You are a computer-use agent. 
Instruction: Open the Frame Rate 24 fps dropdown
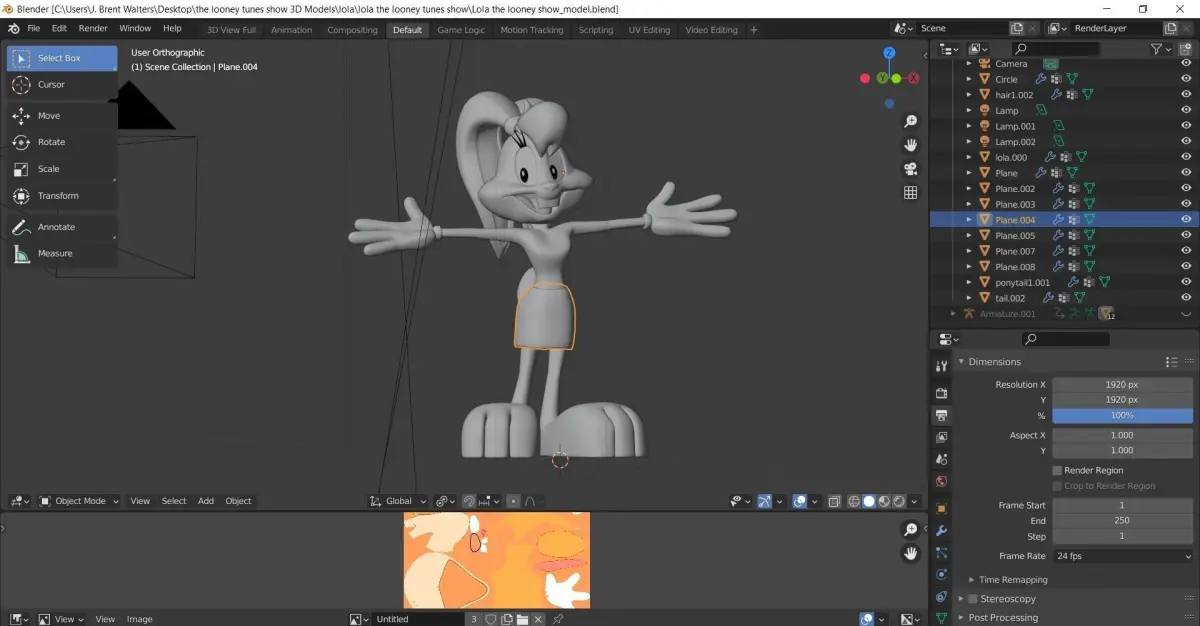click(1123, 556)
